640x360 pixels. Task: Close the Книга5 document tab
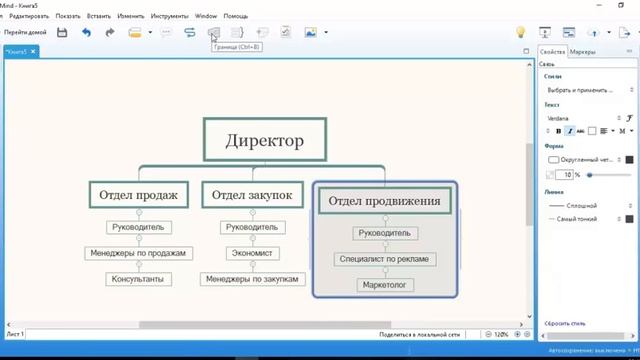coord(33,51)
